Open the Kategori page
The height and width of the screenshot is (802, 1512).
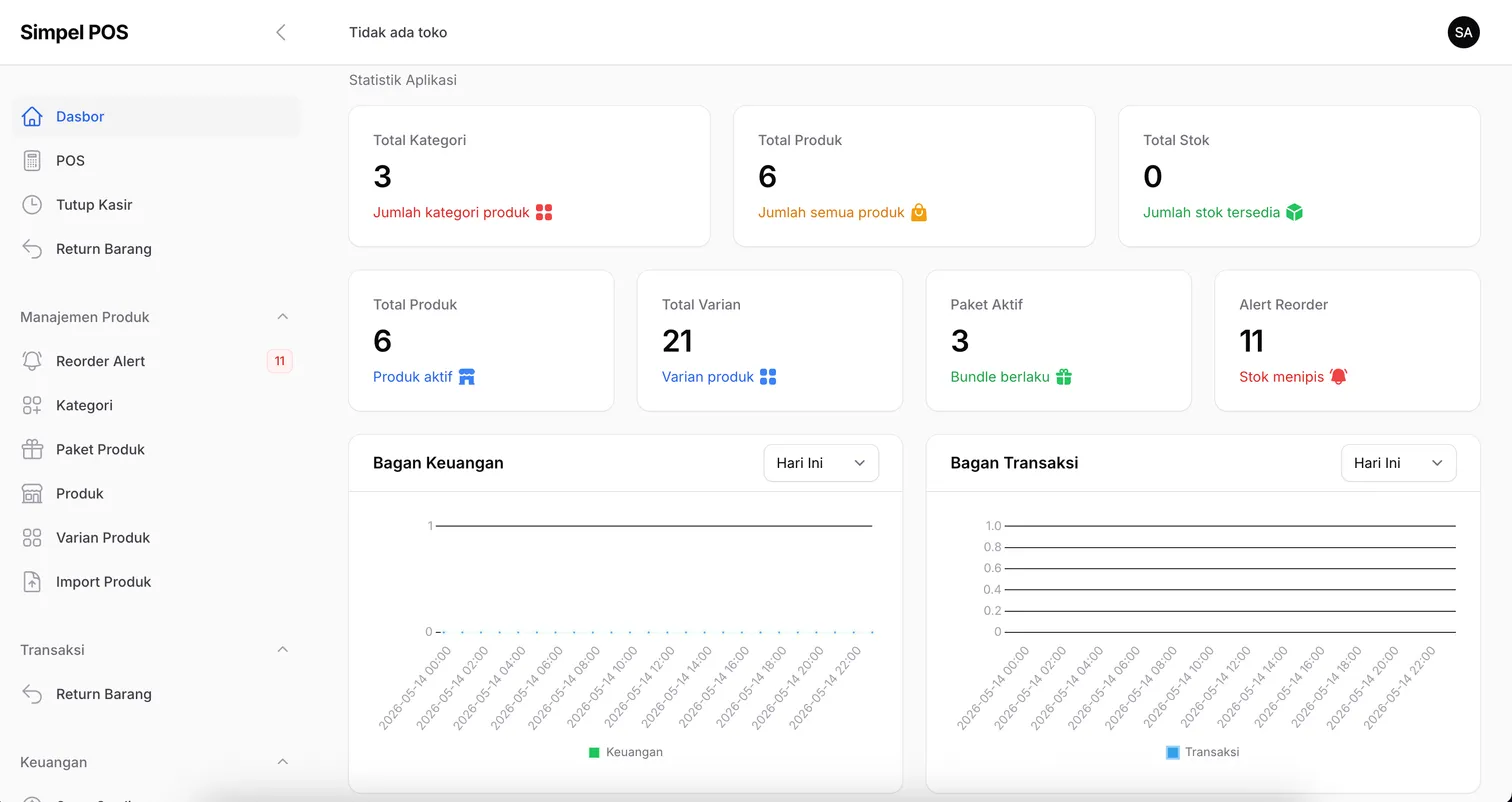[x=156, y=405]
